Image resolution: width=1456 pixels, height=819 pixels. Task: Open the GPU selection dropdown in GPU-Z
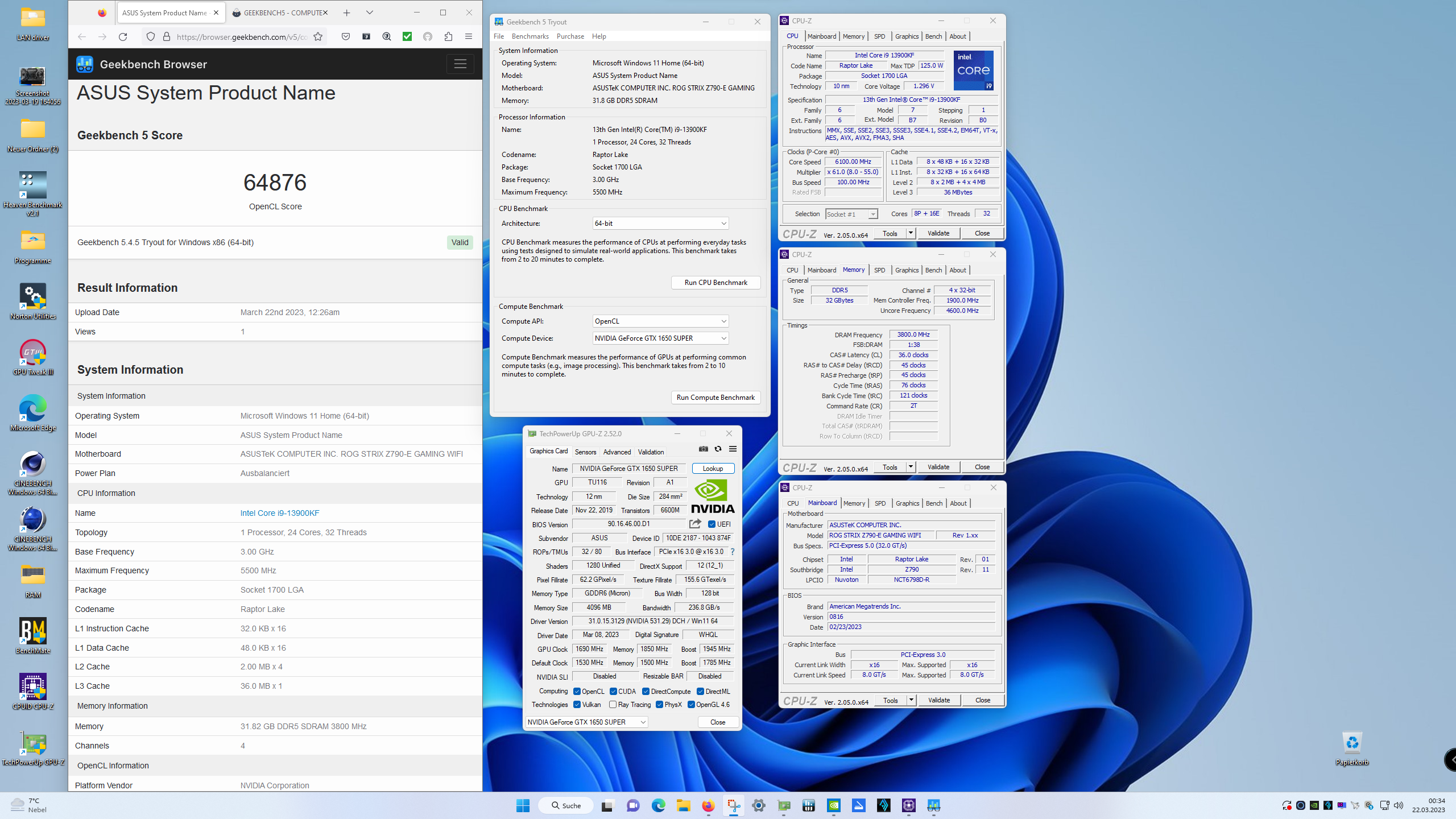pyautogui.click(x=586, y=722)
